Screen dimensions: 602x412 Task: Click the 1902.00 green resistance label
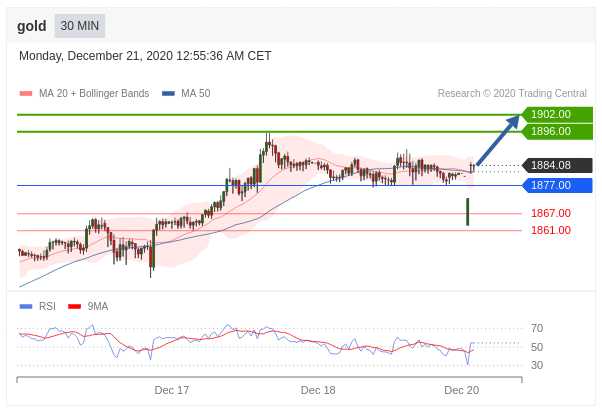pos(557,114)
